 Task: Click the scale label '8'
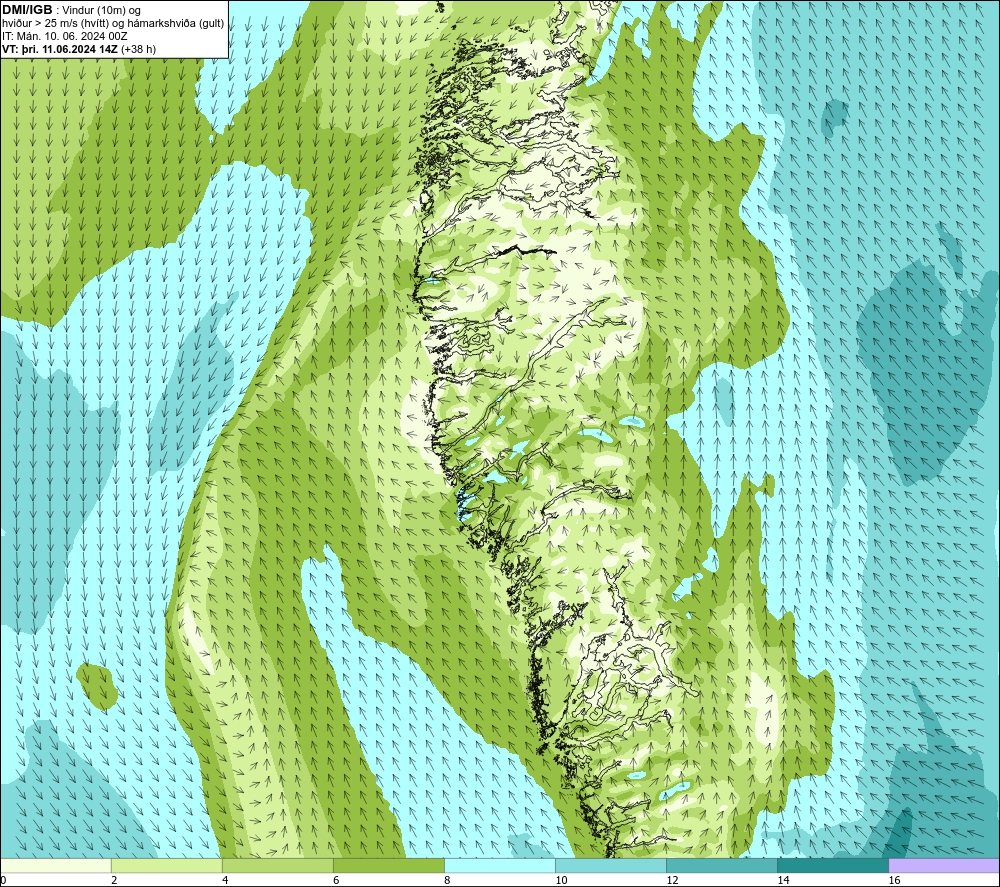point(447,881)
